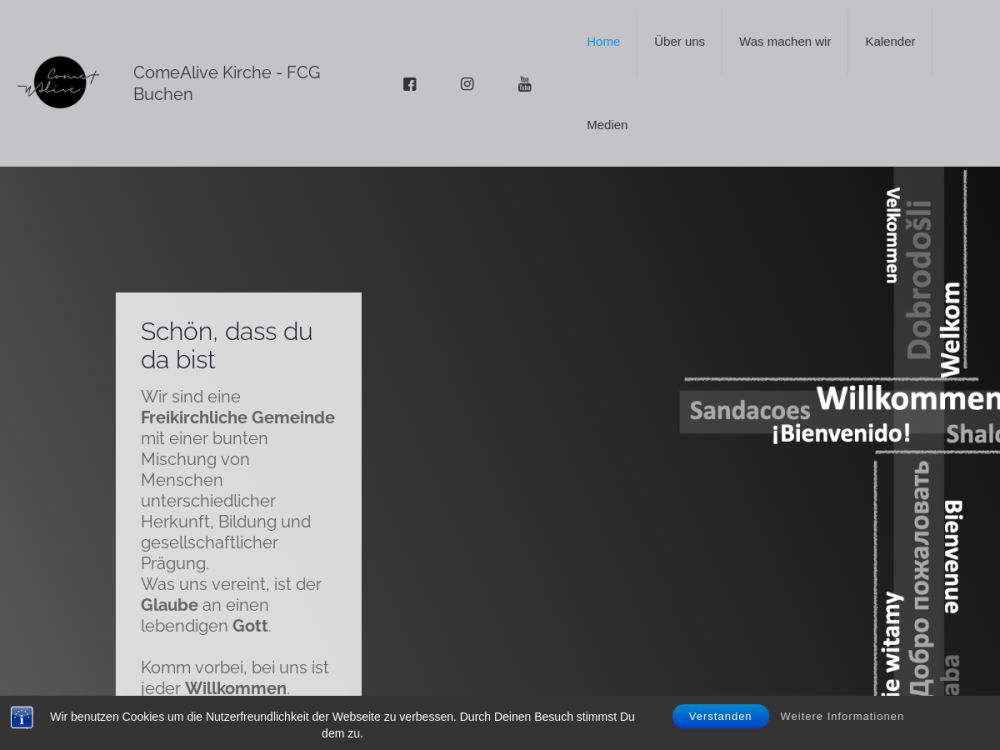1000x750 pixels.
Task: Open the Instagram profile icon
Action: (467, 84)
